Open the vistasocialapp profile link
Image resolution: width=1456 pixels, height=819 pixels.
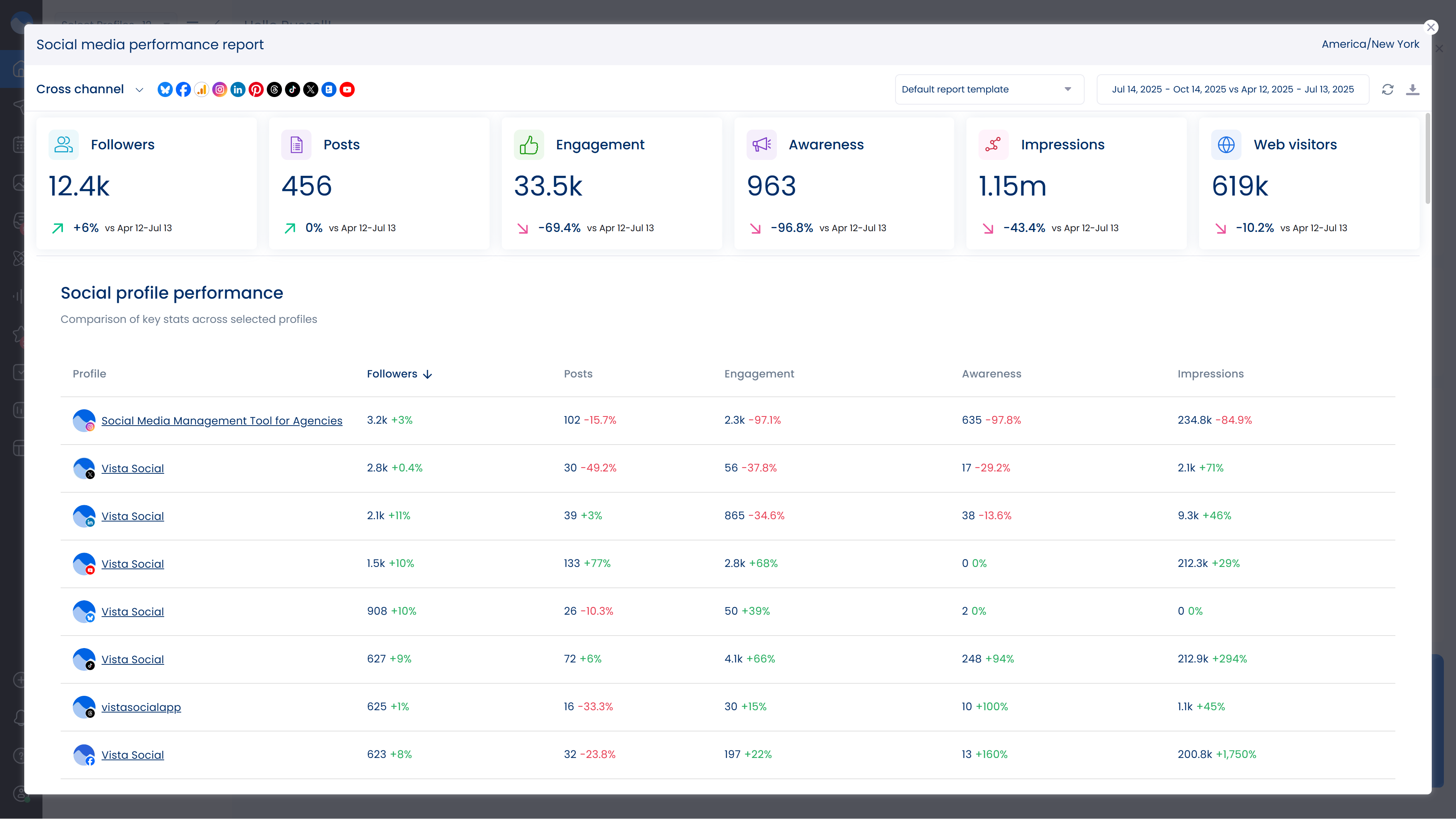[141, 707]
